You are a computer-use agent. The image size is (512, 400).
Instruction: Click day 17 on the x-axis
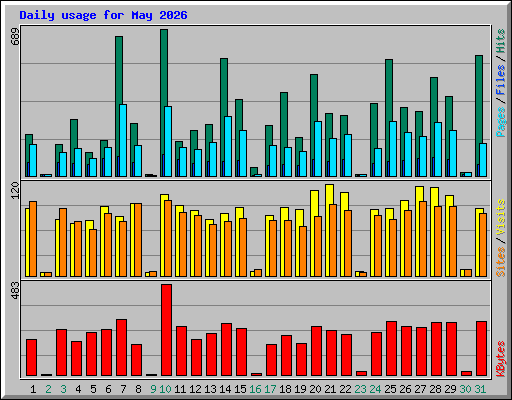click(270, 389)
